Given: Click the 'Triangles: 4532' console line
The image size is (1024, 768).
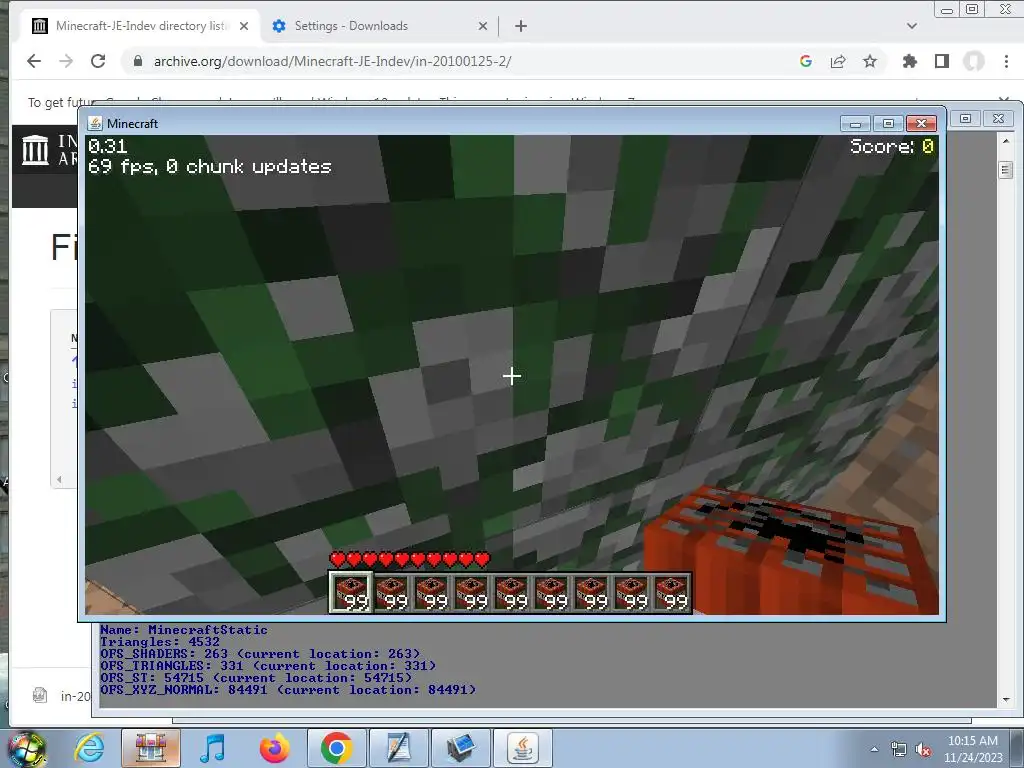Looking at the screenshot, I should click(160, 642).
